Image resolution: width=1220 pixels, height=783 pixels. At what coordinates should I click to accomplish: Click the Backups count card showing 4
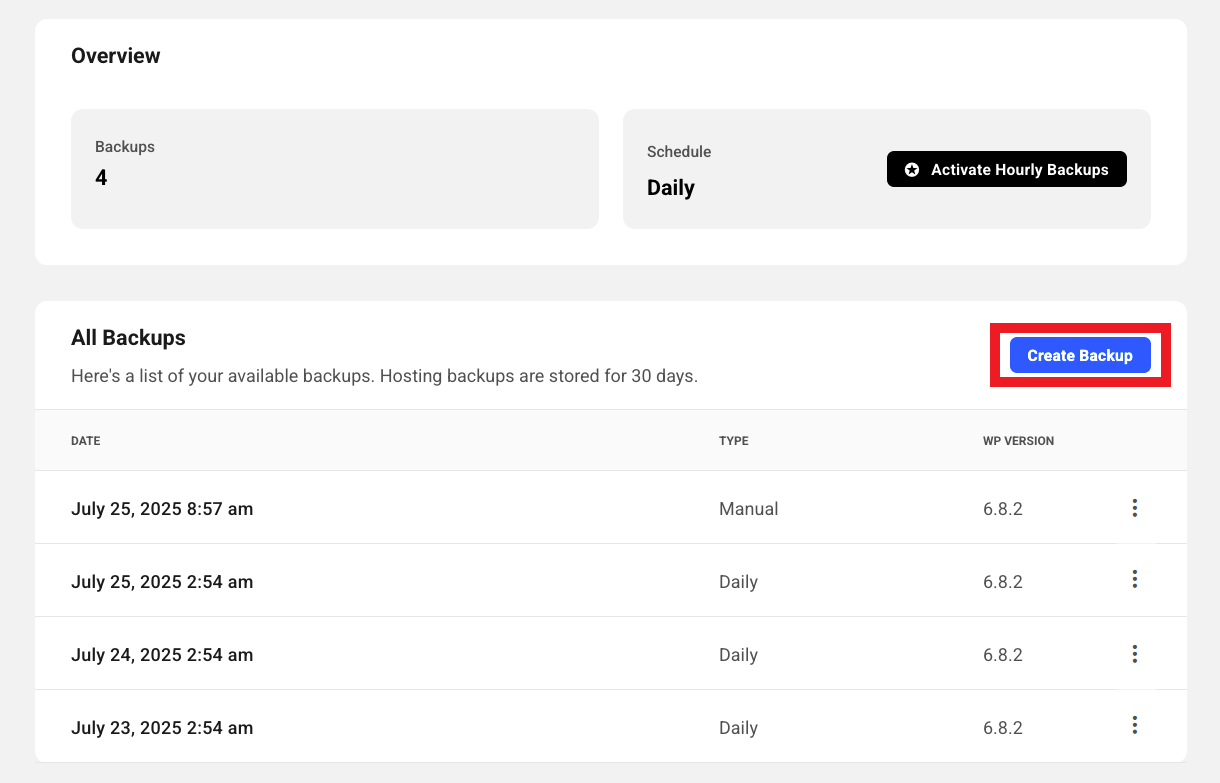click(334, 168)
